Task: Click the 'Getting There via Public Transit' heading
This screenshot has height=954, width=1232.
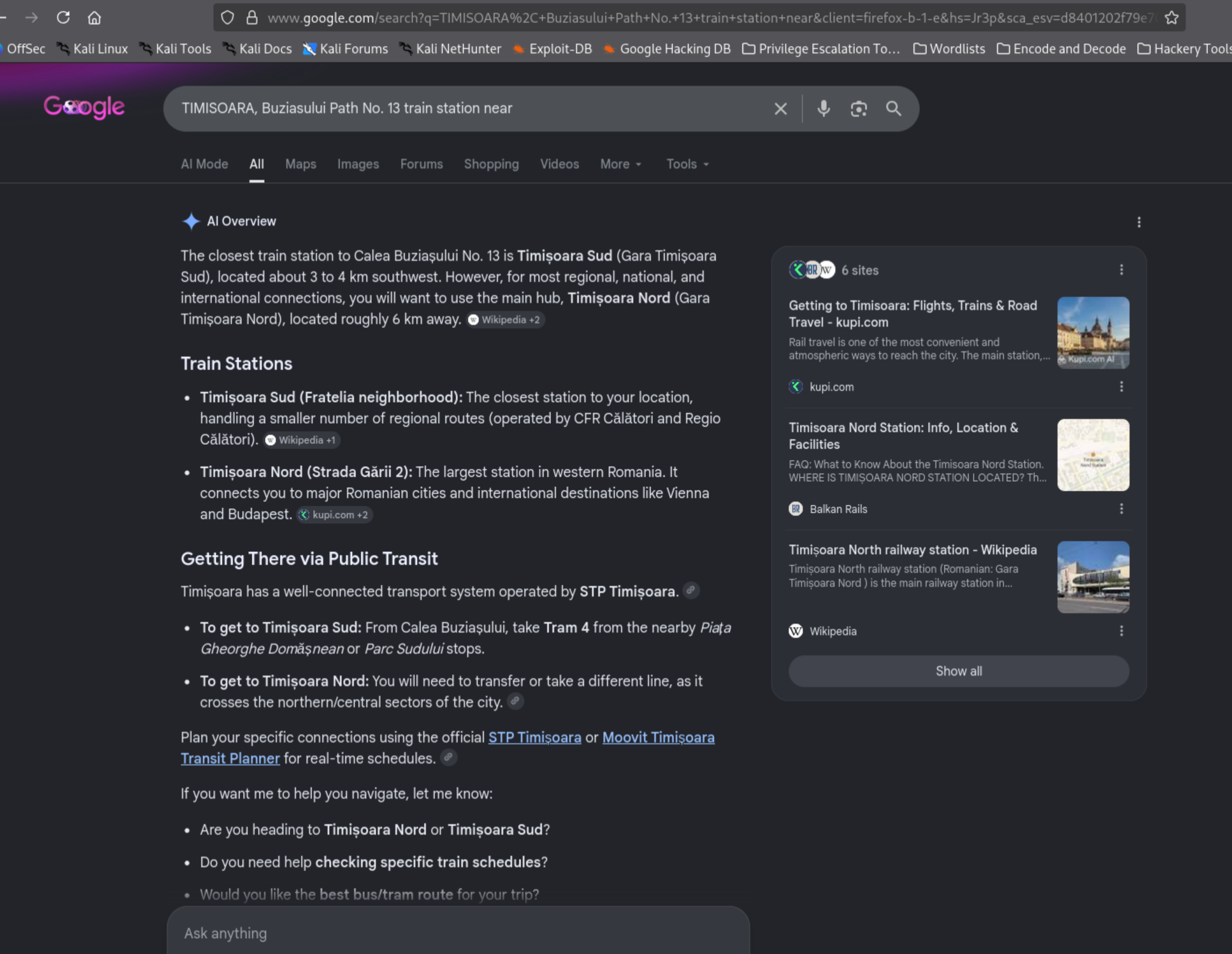Action: pos(309,558)
